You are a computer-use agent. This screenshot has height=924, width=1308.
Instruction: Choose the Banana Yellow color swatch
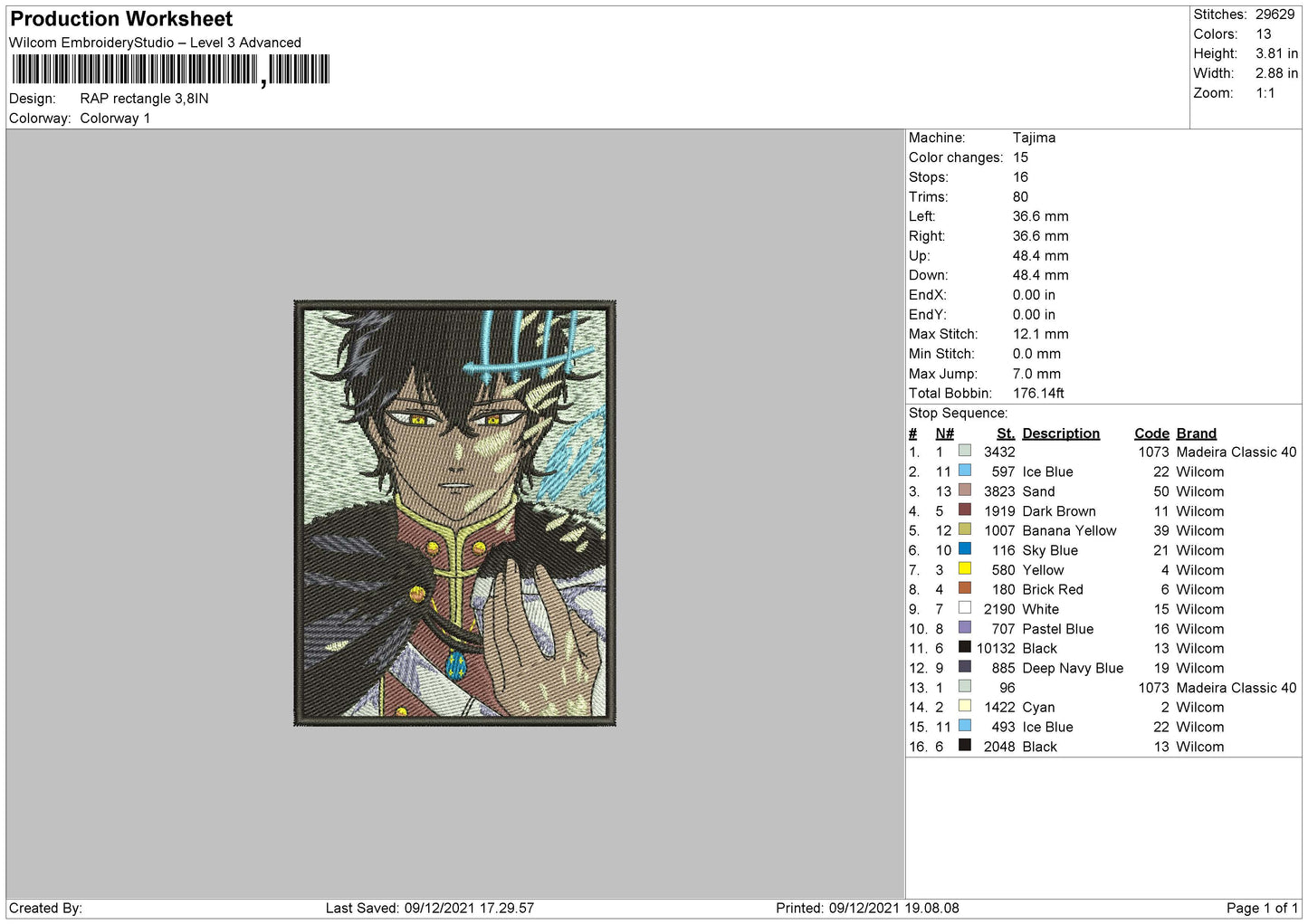tap(965, 529)
